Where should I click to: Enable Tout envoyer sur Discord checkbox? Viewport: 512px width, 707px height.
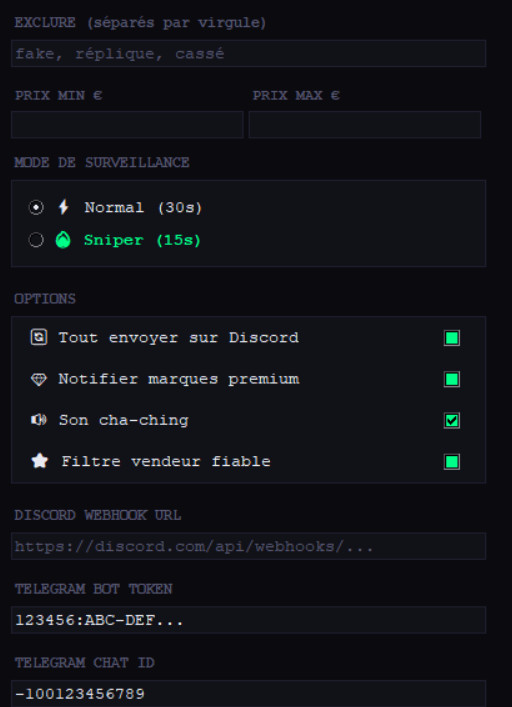[452, 338]
